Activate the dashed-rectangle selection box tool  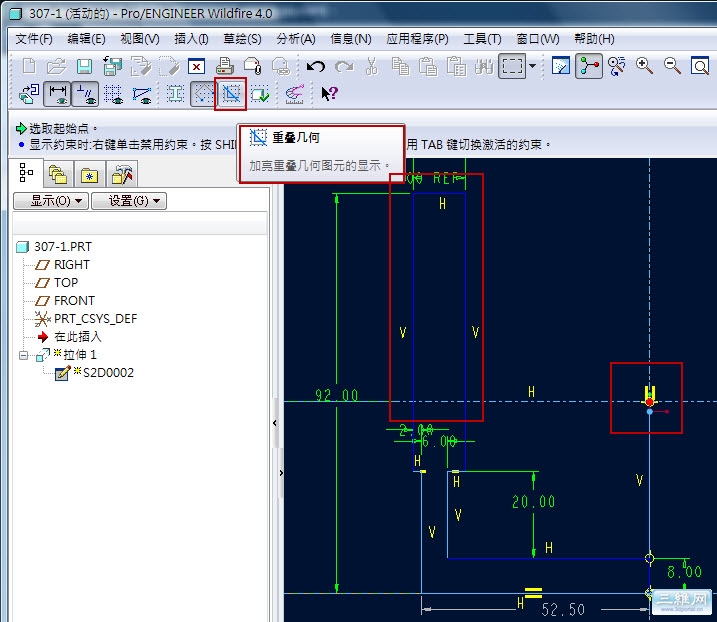click(512, 67)
